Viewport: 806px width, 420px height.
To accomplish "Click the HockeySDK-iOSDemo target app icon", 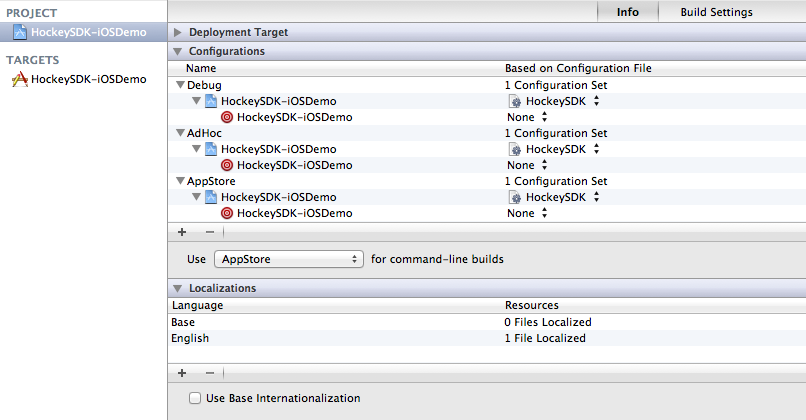I will pyautogui.click(x=20, y=79).
